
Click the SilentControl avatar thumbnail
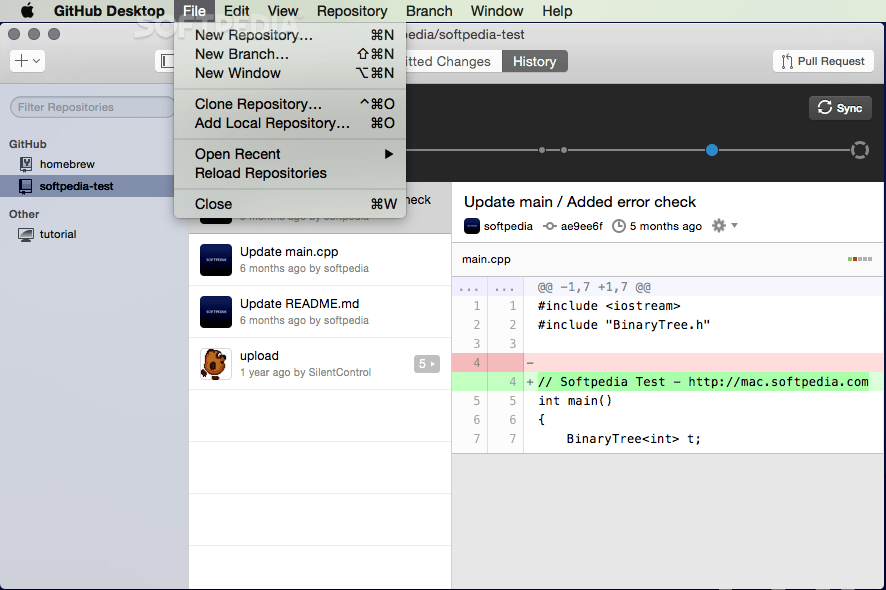click(216, 364)
